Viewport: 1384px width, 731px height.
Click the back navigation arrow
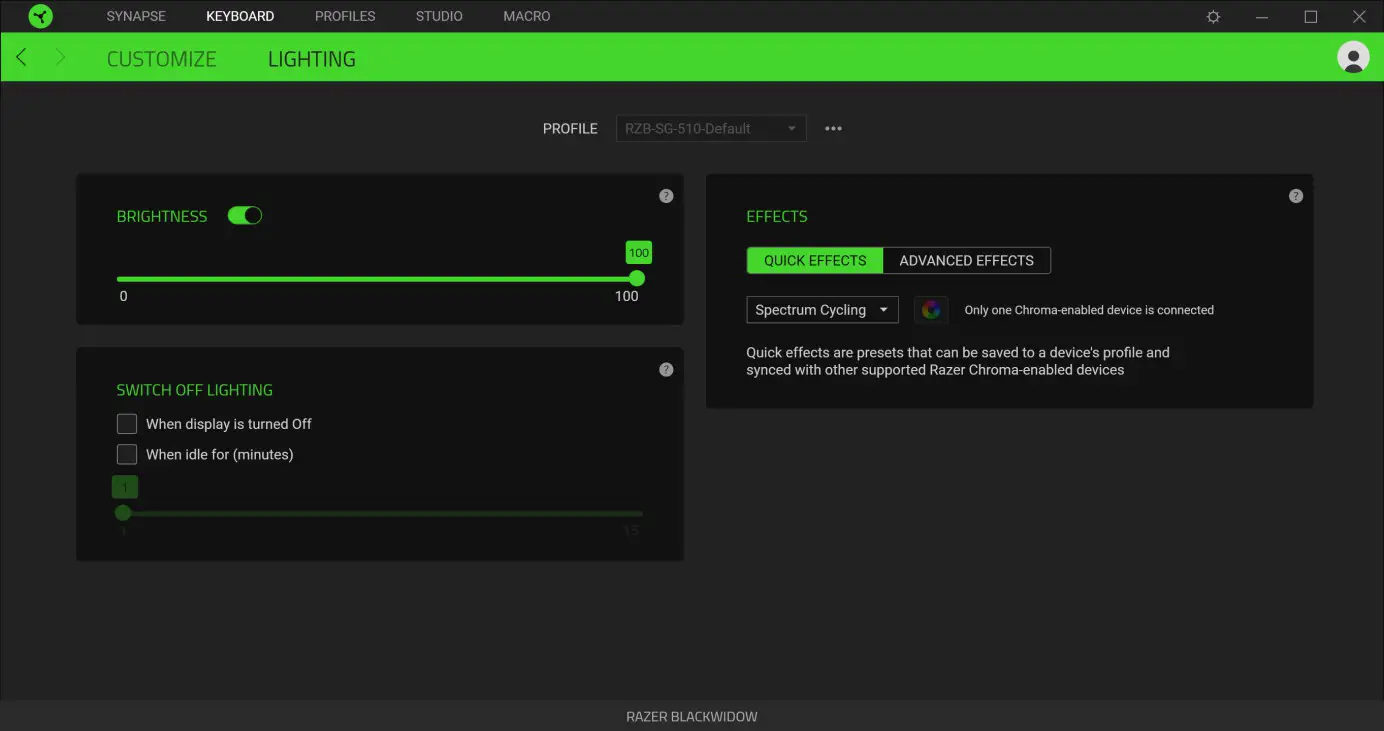point(21,57)
